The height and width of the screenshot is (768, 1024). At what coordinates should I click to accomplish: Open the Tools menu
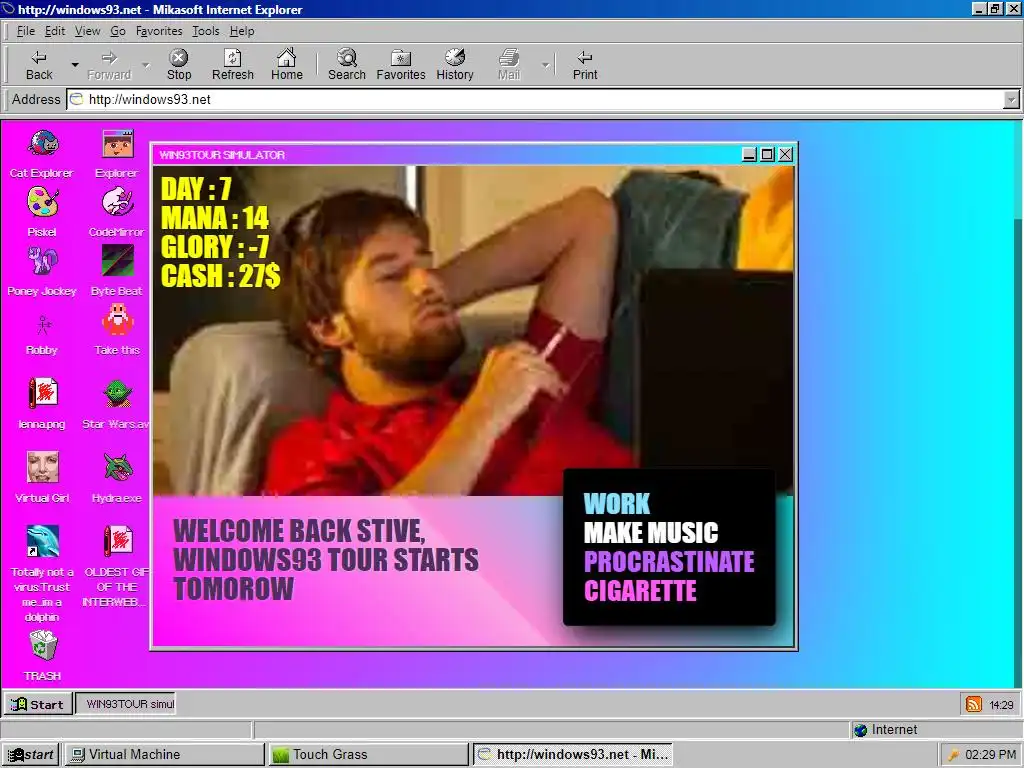tap(206, 31)
